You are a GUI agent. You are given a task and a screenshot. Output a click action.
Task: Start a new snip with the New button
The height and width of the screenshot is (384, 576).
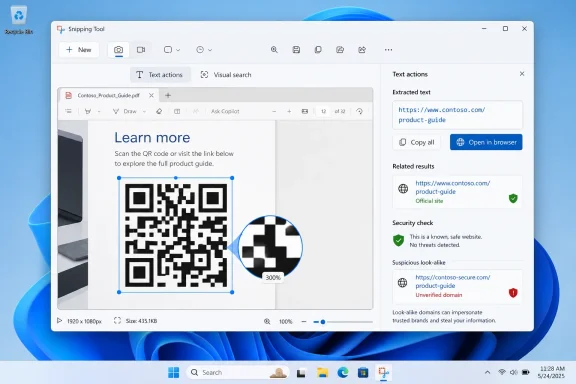(x=79, y=50)
